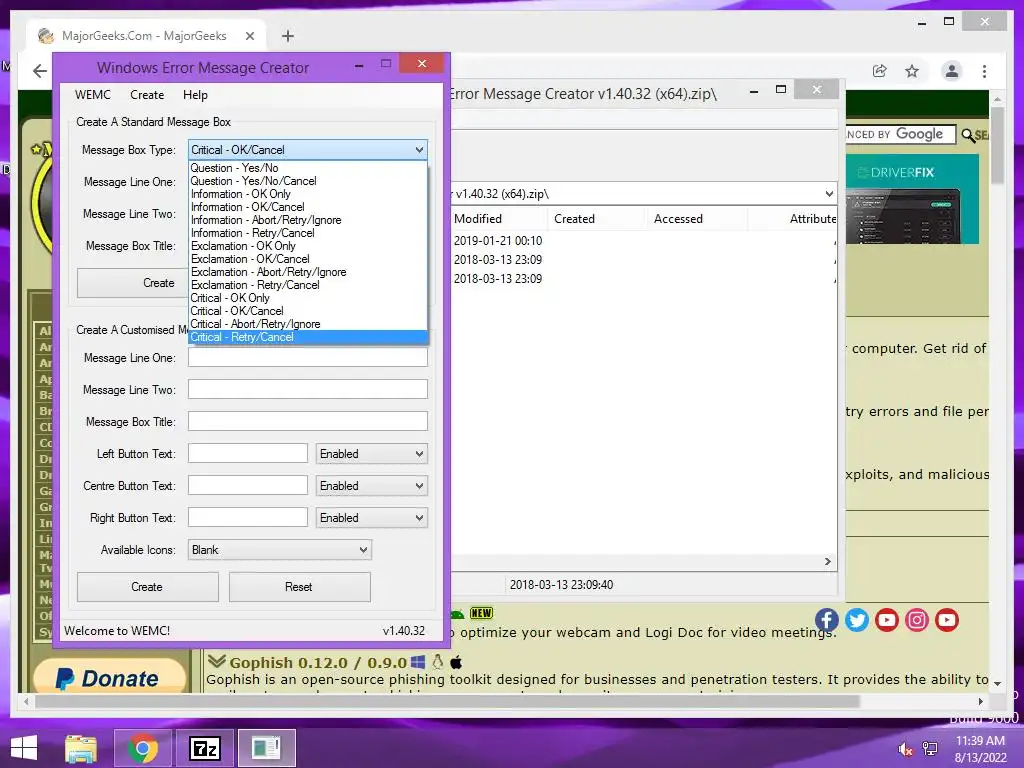Choose Exclamation - Abort/Retry/Ignore option
The image size is (1024, 768).
[x=308, y=272]
